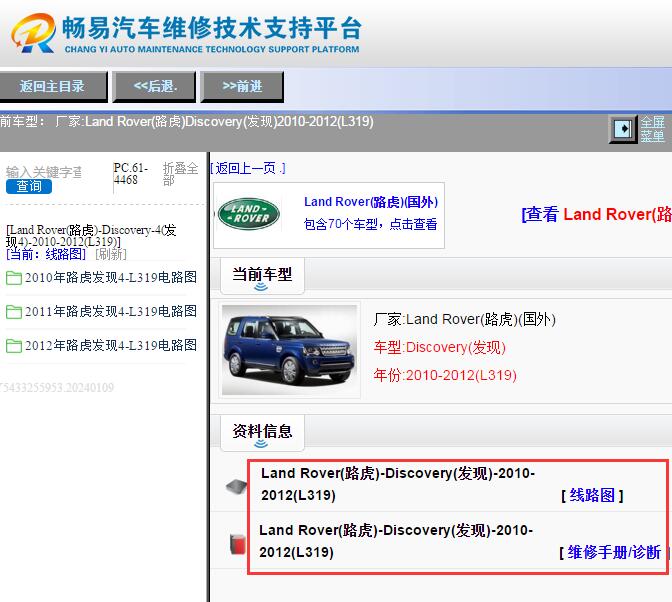Click the Land Rover oval logo
Viewport: 672px width, 602px height.
pos(249,214)
